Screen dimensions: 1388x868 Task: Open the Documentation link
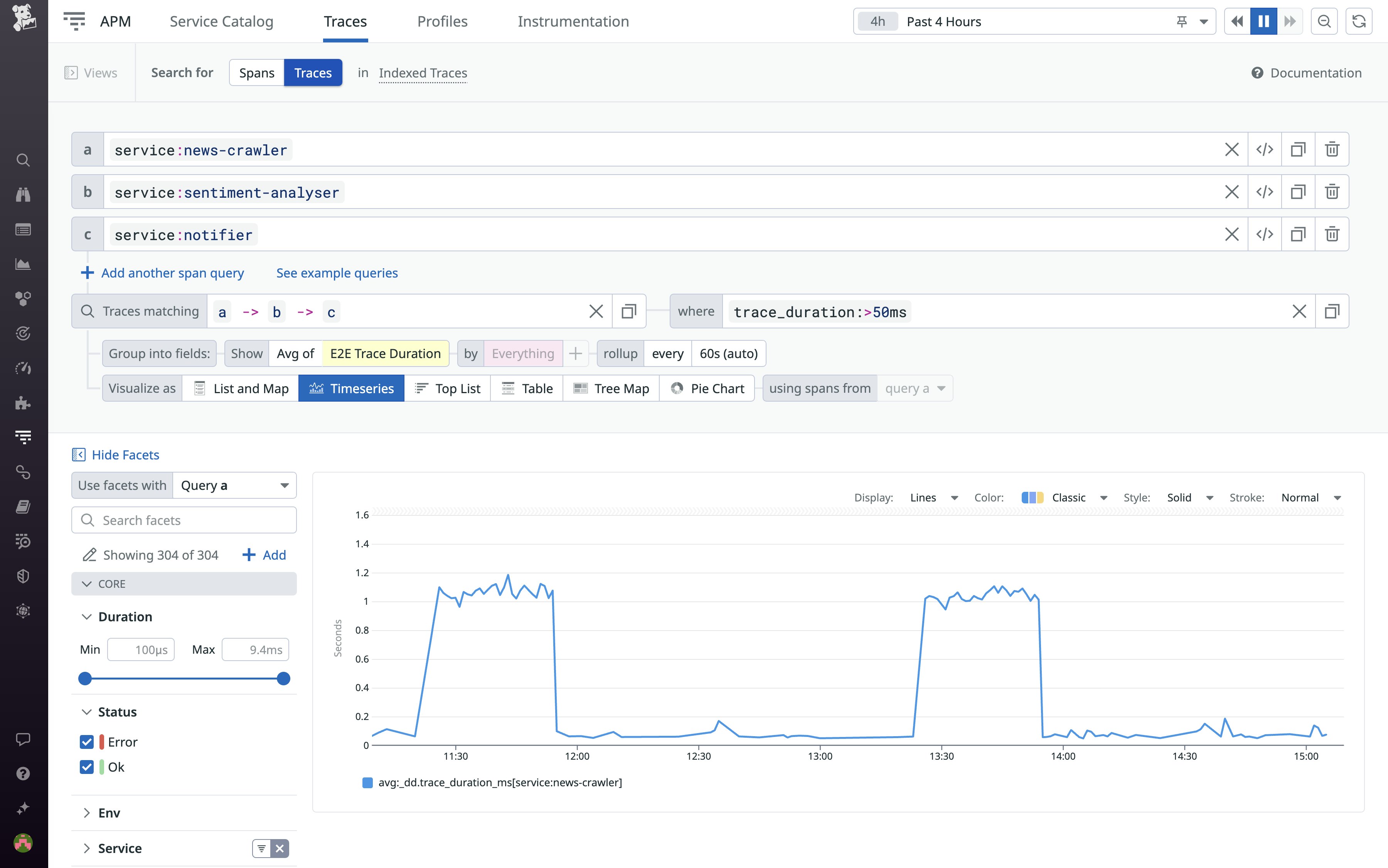click(x=1316, y=73)
